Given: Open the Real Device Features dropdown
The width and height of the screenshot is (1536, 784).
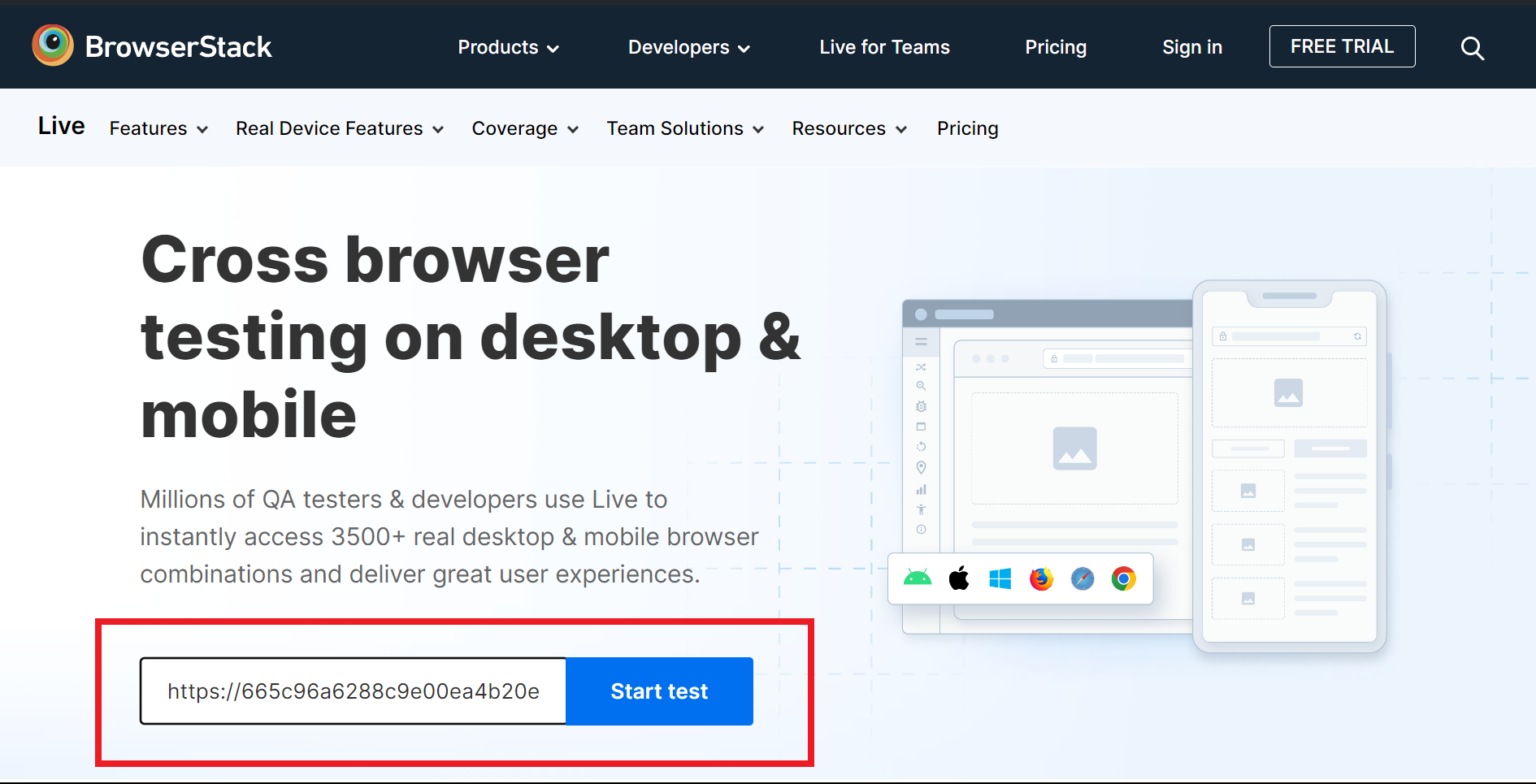Looking at the screenshot, I should pos(339,128).
